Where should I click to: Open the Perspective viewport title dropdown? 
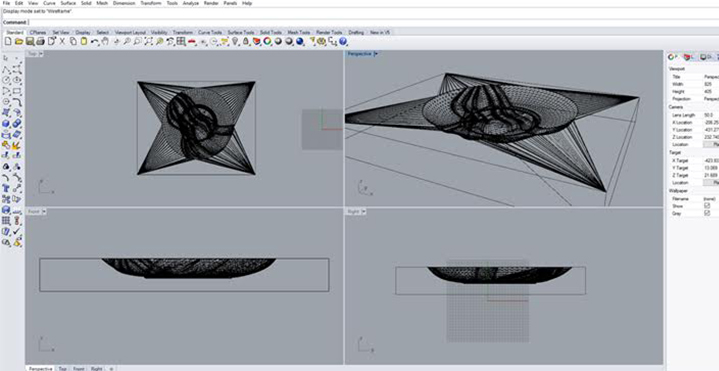(376, 54)
